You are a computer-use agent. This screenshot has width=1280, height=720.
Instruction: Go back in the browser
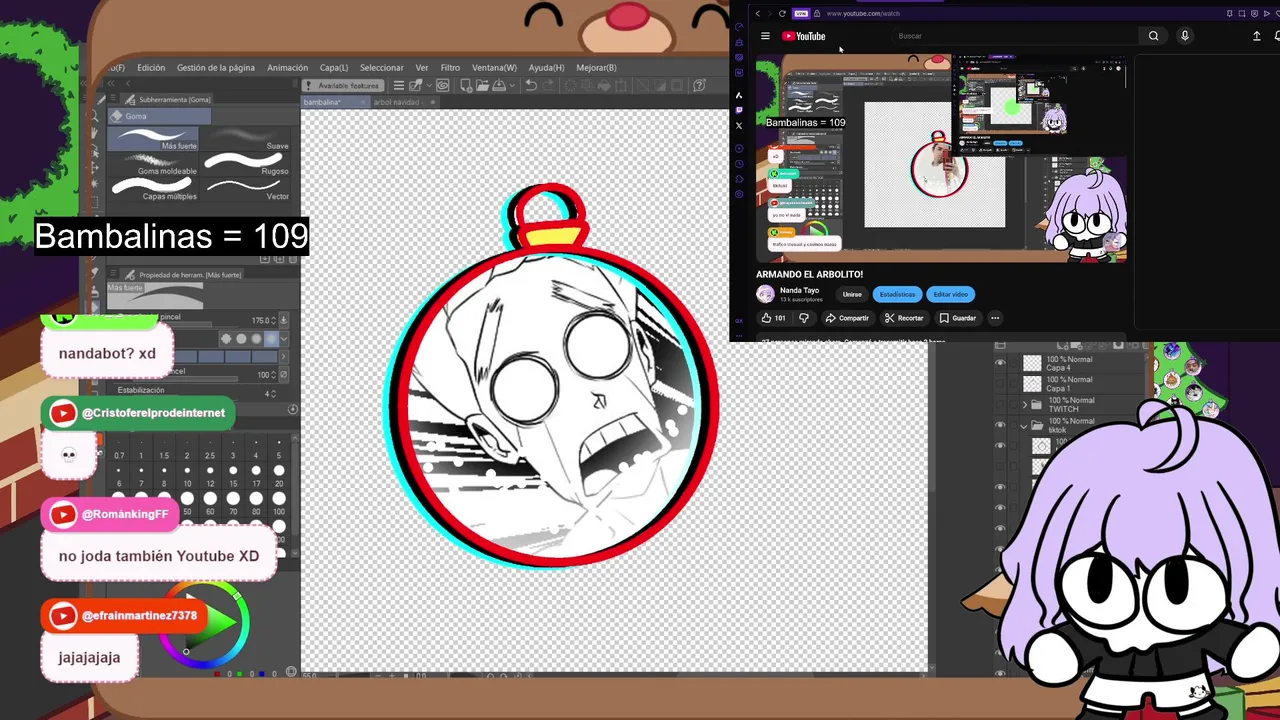point(757,13)
